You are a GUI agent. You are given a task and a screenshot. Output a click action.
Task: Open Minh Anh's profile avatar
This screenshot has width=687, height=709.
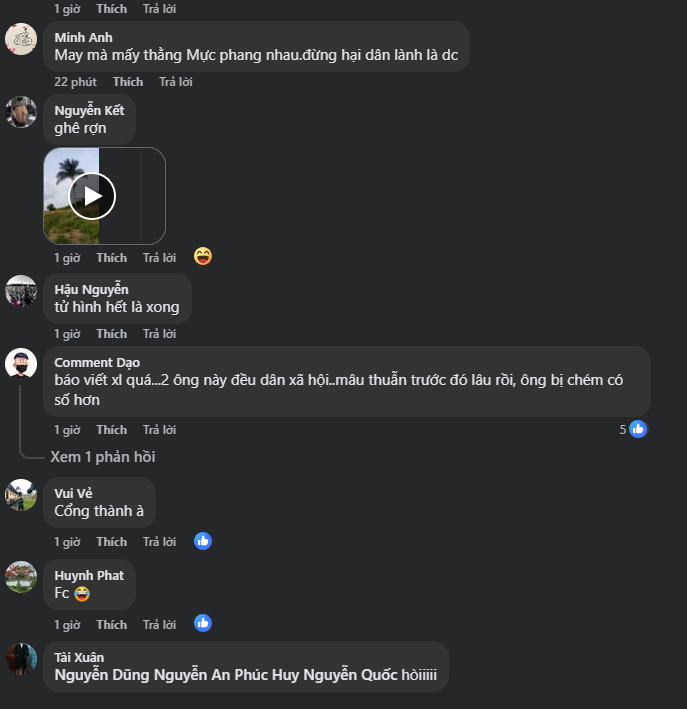(21, 39)
